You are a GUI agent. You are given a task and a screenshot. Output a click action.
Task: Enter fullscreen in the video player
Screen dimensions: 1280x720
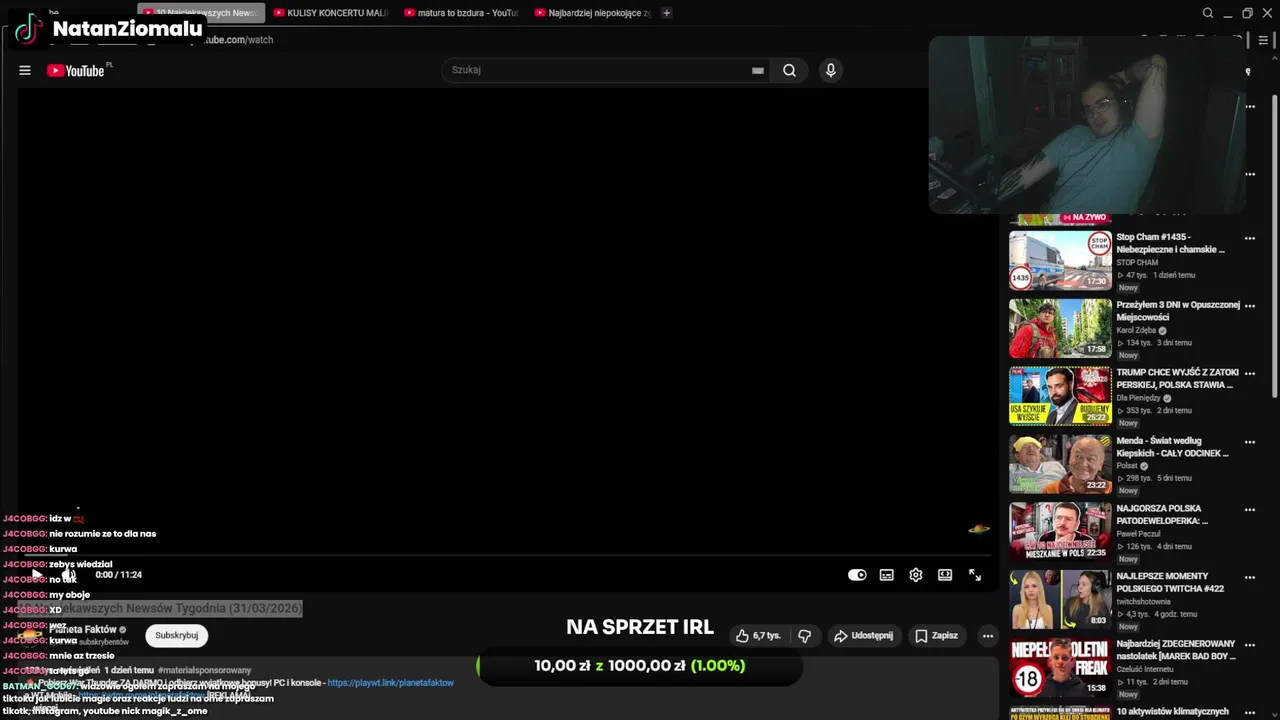975,575
